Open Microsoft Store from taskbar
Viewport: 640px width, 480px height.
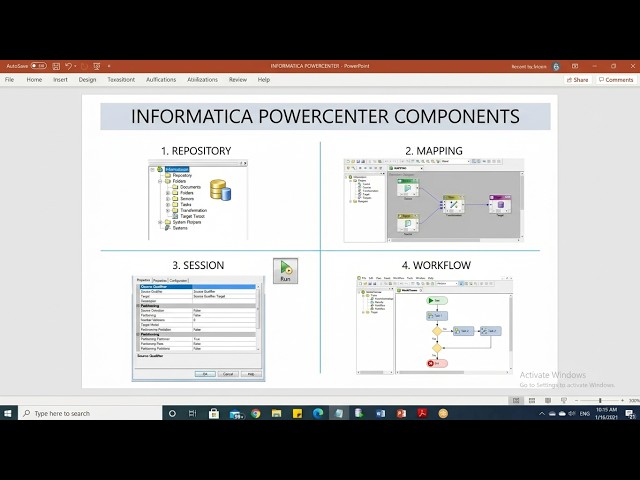click(x=214, y=413)
